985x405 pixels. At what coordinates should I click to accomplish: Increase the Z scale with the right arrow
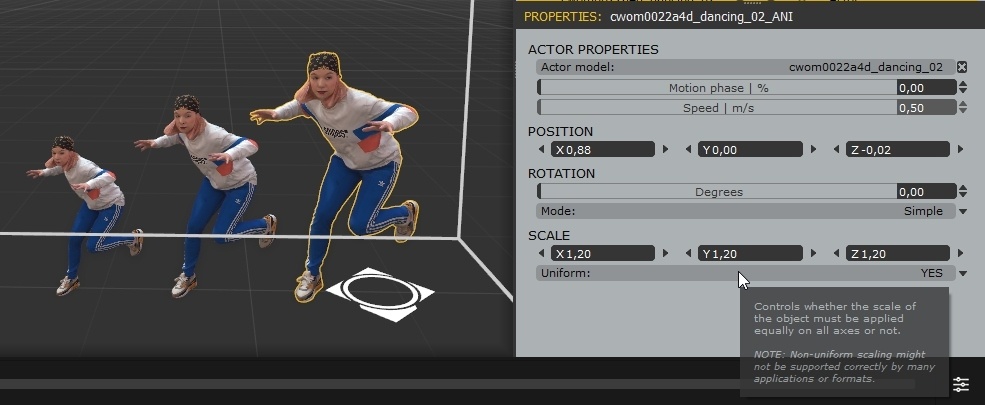tap(960, 254)
